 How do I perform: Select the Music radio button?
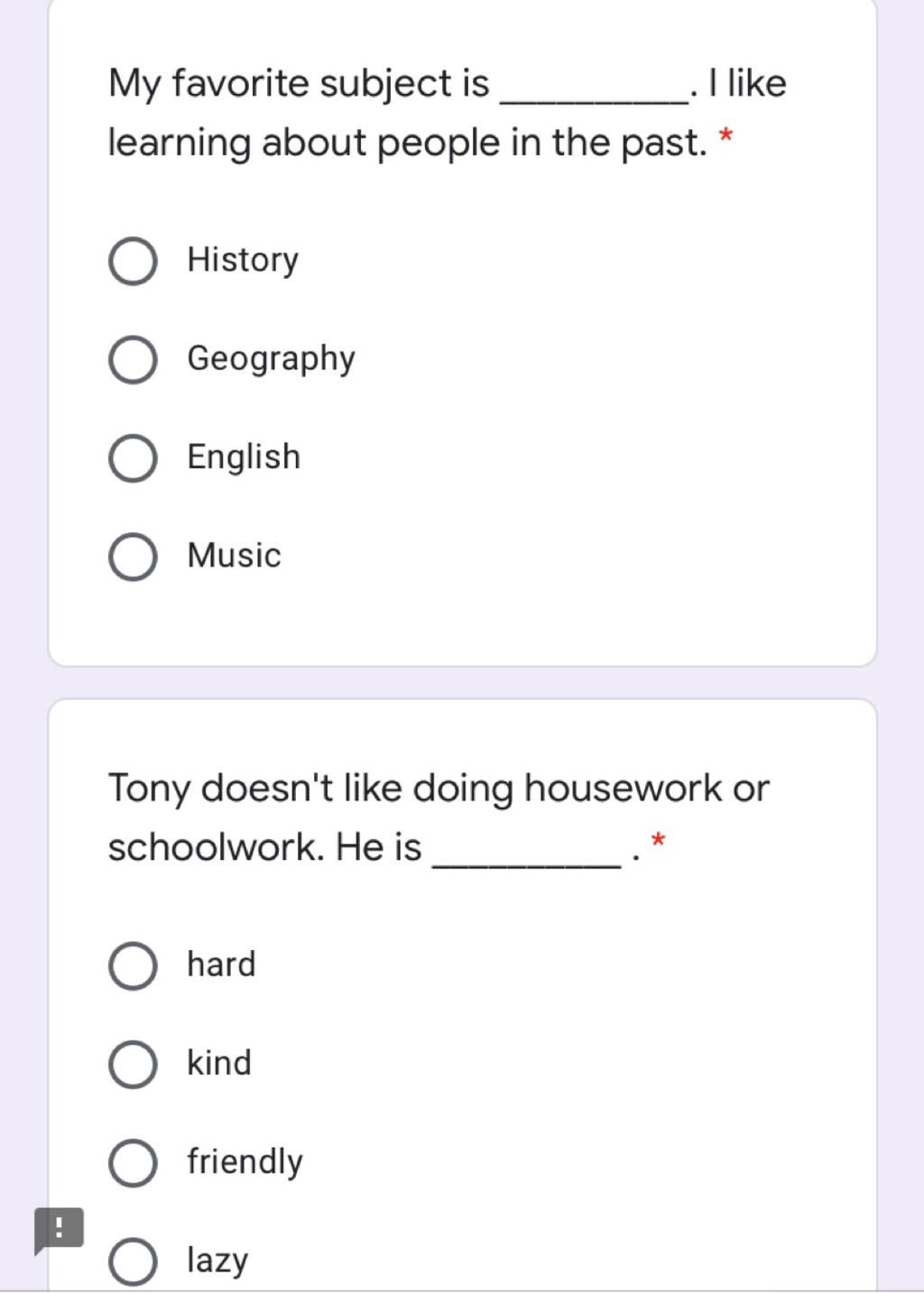[x=133, y=556]
